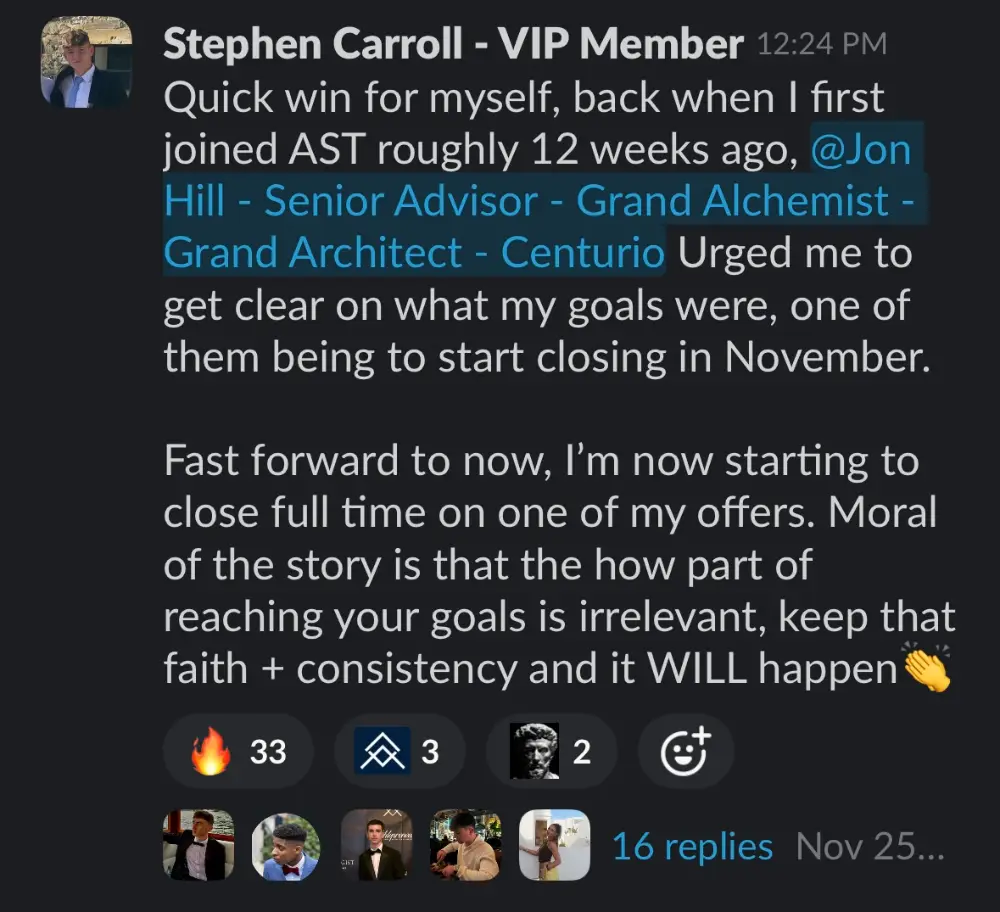Click reply avatar with blue suit, red bowtie
The width and height of the screenshot is (1000, 912).
pyautogui.click(x=286, y=845)
